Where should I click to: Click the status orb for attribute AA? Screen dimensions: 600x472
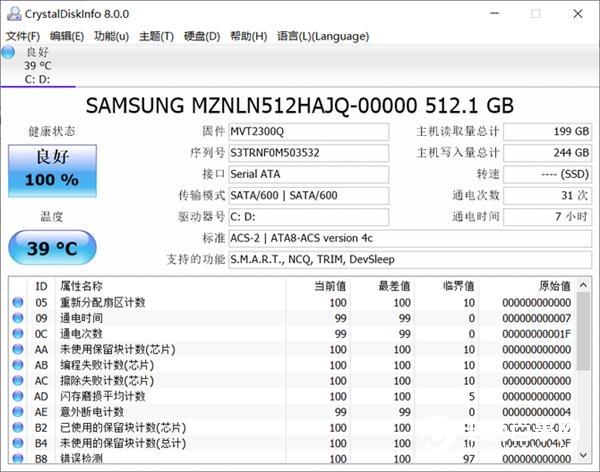18,349
